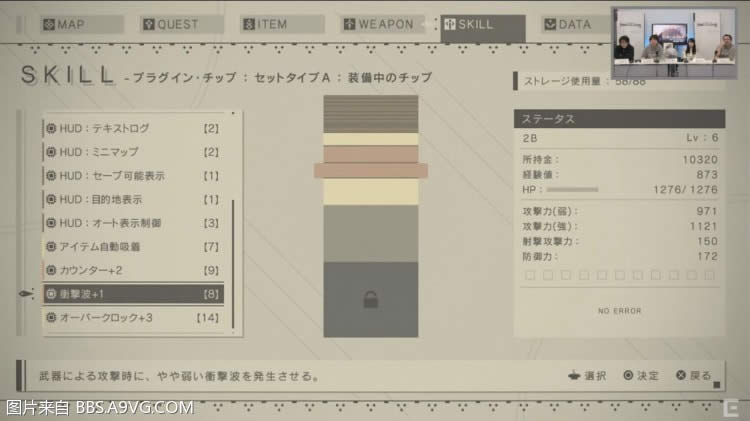The height and width of the screenshot is (421, 750).
Task: Click chip icon beside HUD: ミニマップ
Action: click(51, 152)
